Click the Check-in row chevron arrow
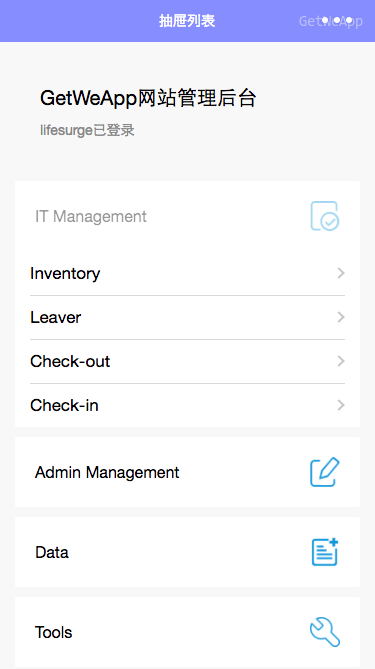This screenshot has width=375, height=669. [x=340, y=405]
